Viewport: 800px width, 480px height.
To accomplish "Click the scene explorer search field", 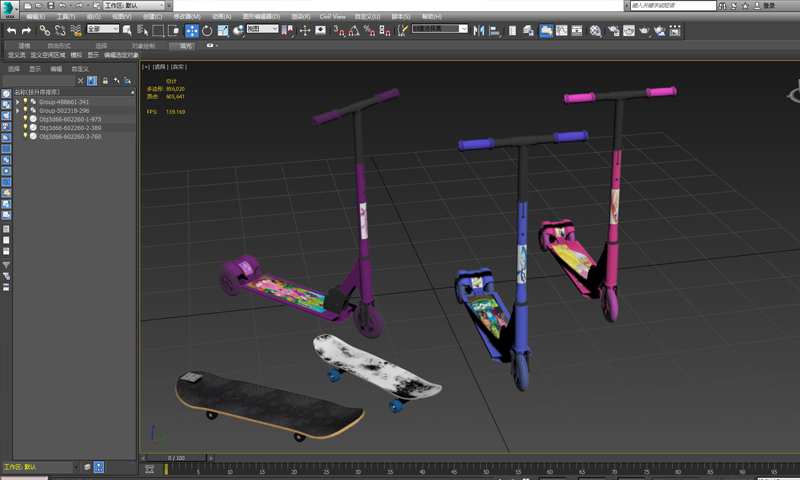I will (40, 81).
